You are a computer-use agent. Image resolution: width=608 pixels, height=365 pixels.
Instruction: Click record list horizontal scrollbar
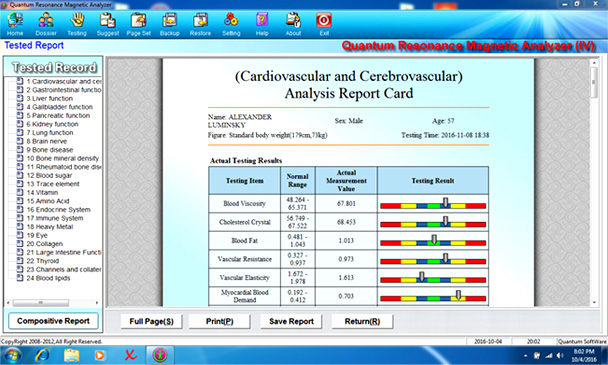pos(41,303)
